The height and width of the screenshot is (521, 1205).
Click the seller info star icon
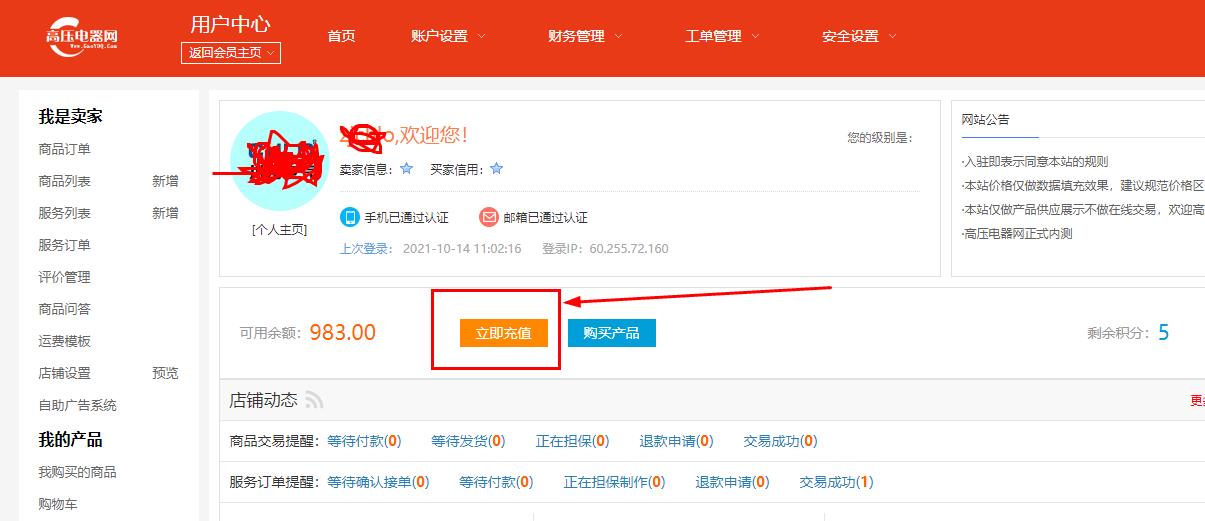(406, 169)
